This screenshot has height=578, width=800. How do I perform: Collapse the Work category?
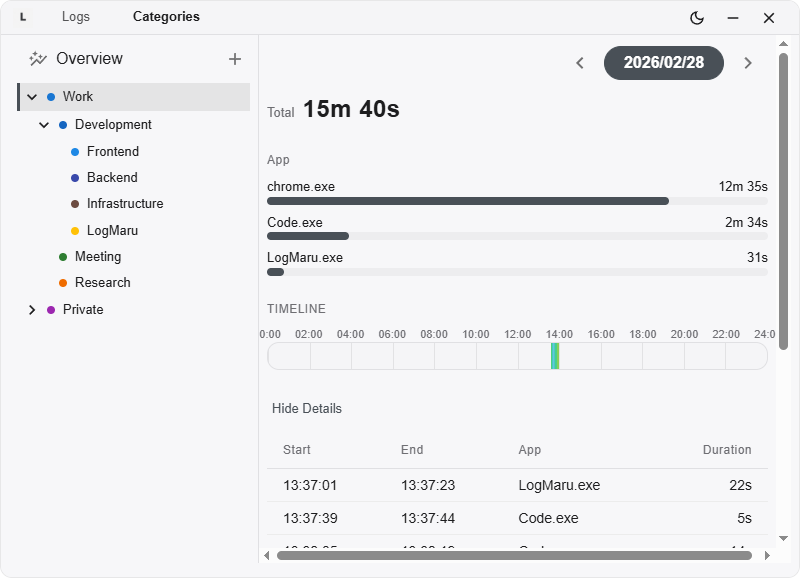(32, 97)
